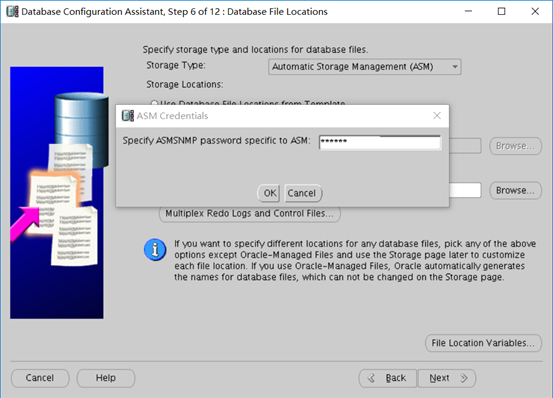
Task: Focus the ASMSNMP password field
Action: tap(380, 142)
